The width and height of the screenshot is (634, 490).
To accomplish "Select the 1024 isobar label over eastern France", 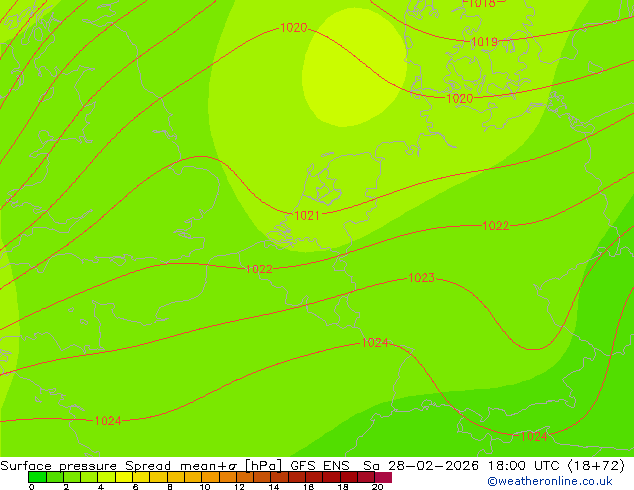I will [375, 343].
